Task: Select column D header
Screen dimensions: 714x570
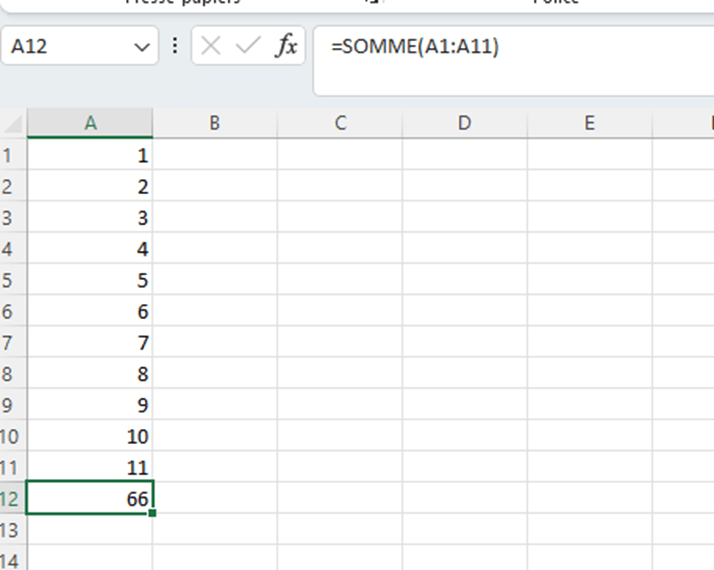Action: (464, 123)
